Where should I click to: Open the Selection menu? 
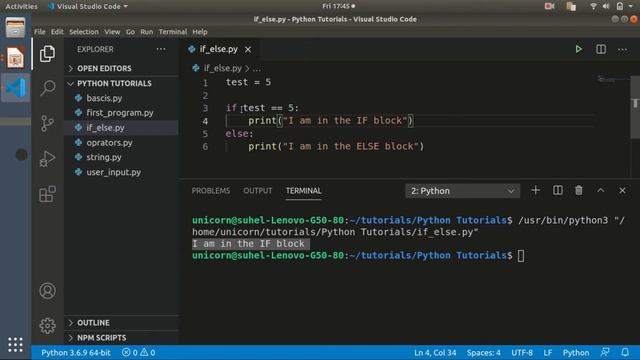click(x=84, y=32)
